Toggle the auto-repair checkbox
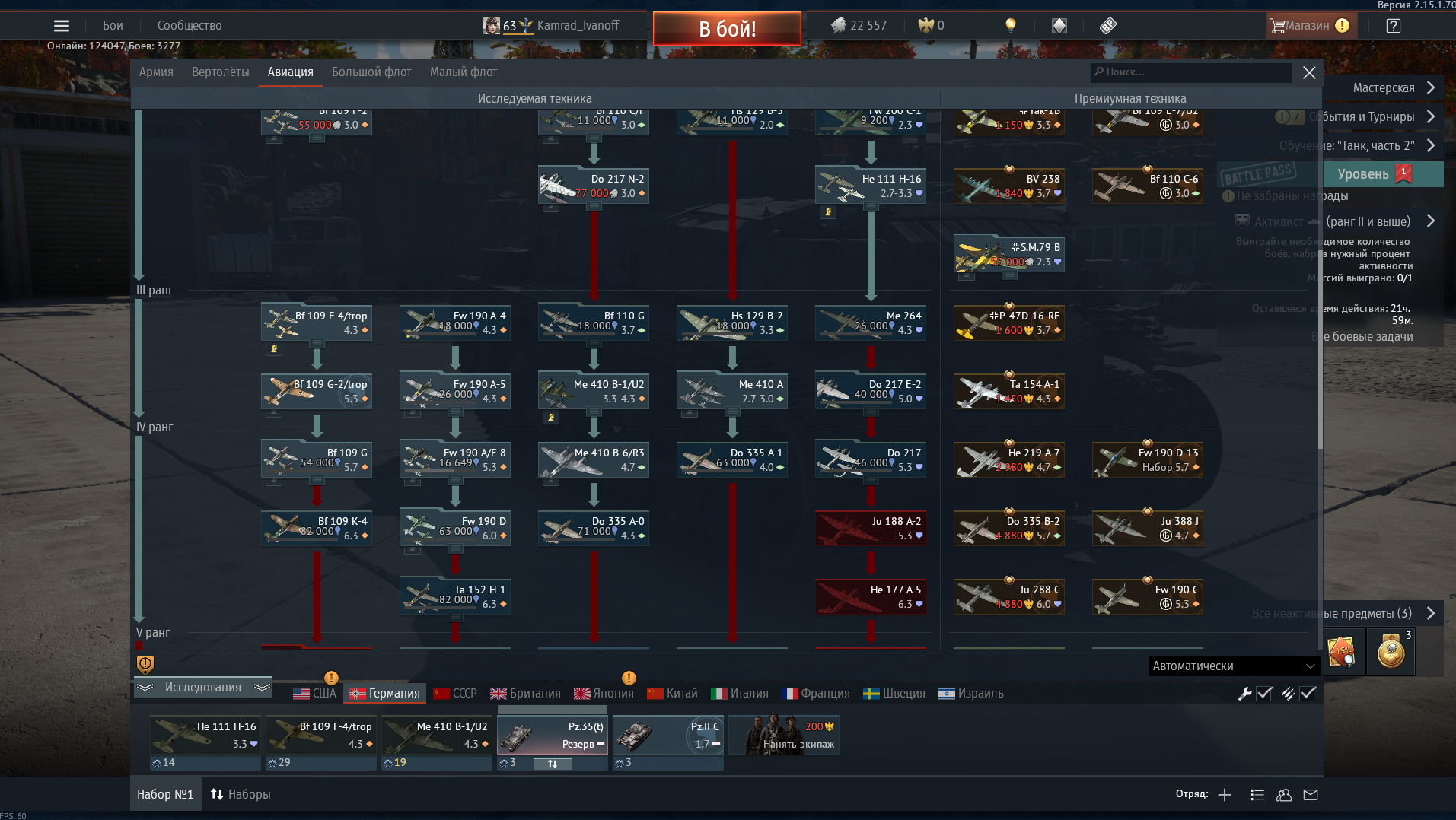Image resolution: width=1456 pixels, height=820 pixels. (x=1265, y=693)
